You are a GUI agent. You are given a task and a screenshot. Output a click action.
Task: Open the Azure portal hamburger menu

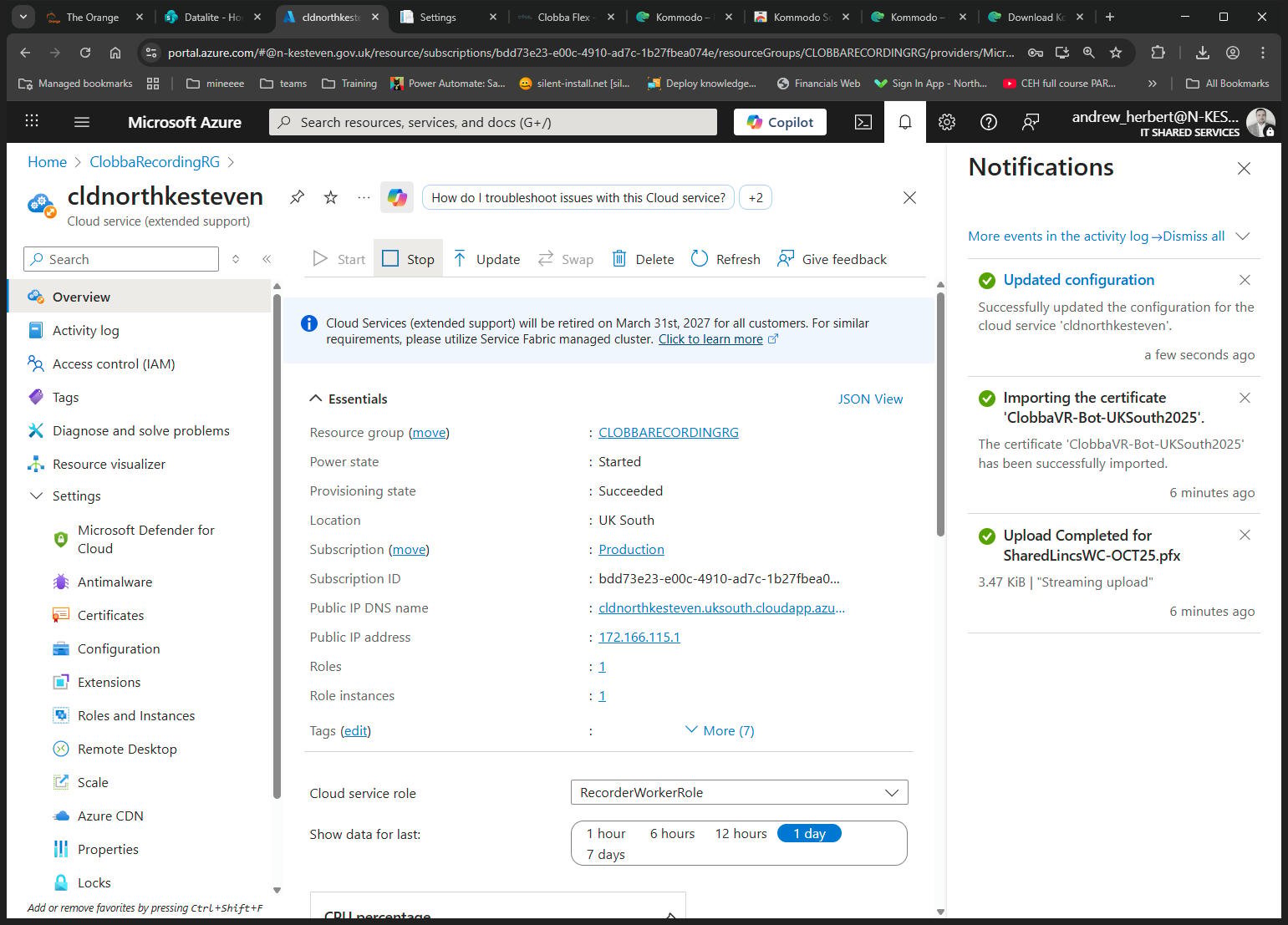[82, 122]
